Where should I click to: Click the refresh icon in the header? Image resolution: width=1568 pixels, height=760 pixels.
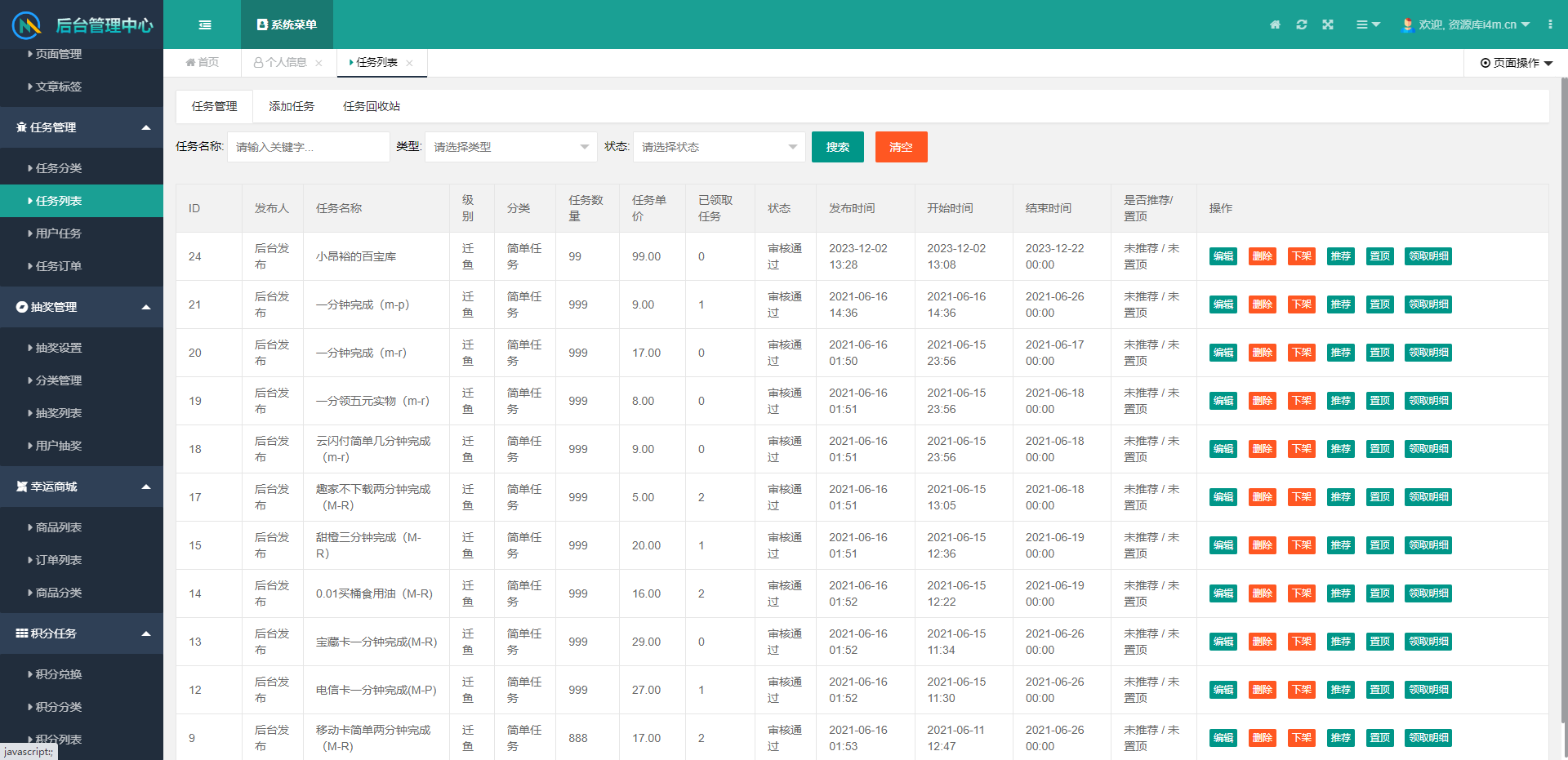(x=1301, y=24)
